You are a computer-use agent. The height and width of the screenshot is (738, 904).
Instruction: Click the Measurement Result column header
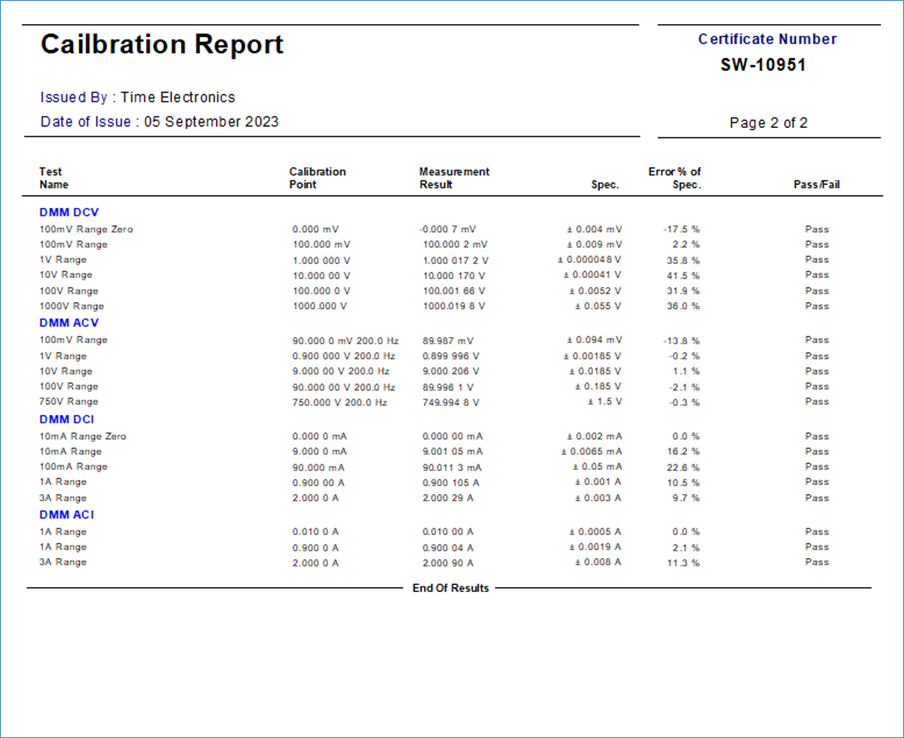[x=454, y=178]
